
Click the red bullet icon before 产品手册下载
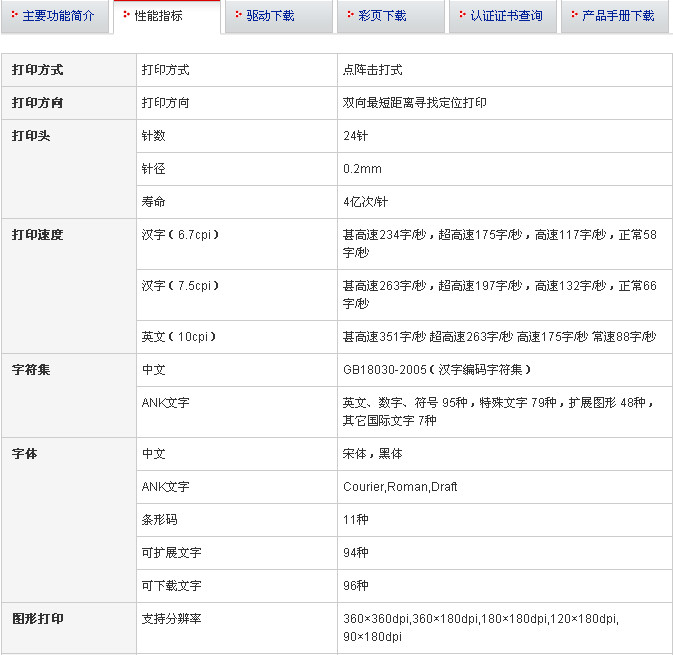(x=574, y=16)
